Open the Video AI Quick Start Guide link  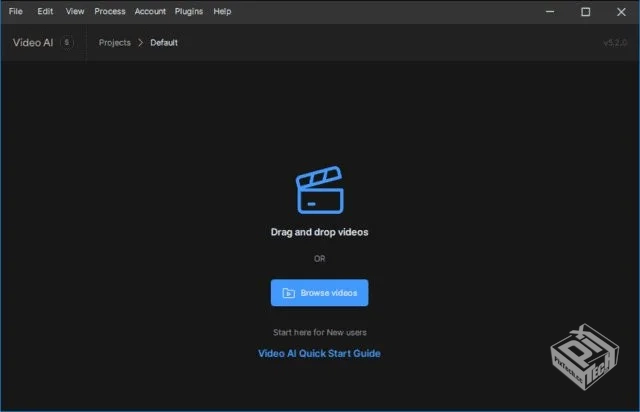(x=319, y=354)
